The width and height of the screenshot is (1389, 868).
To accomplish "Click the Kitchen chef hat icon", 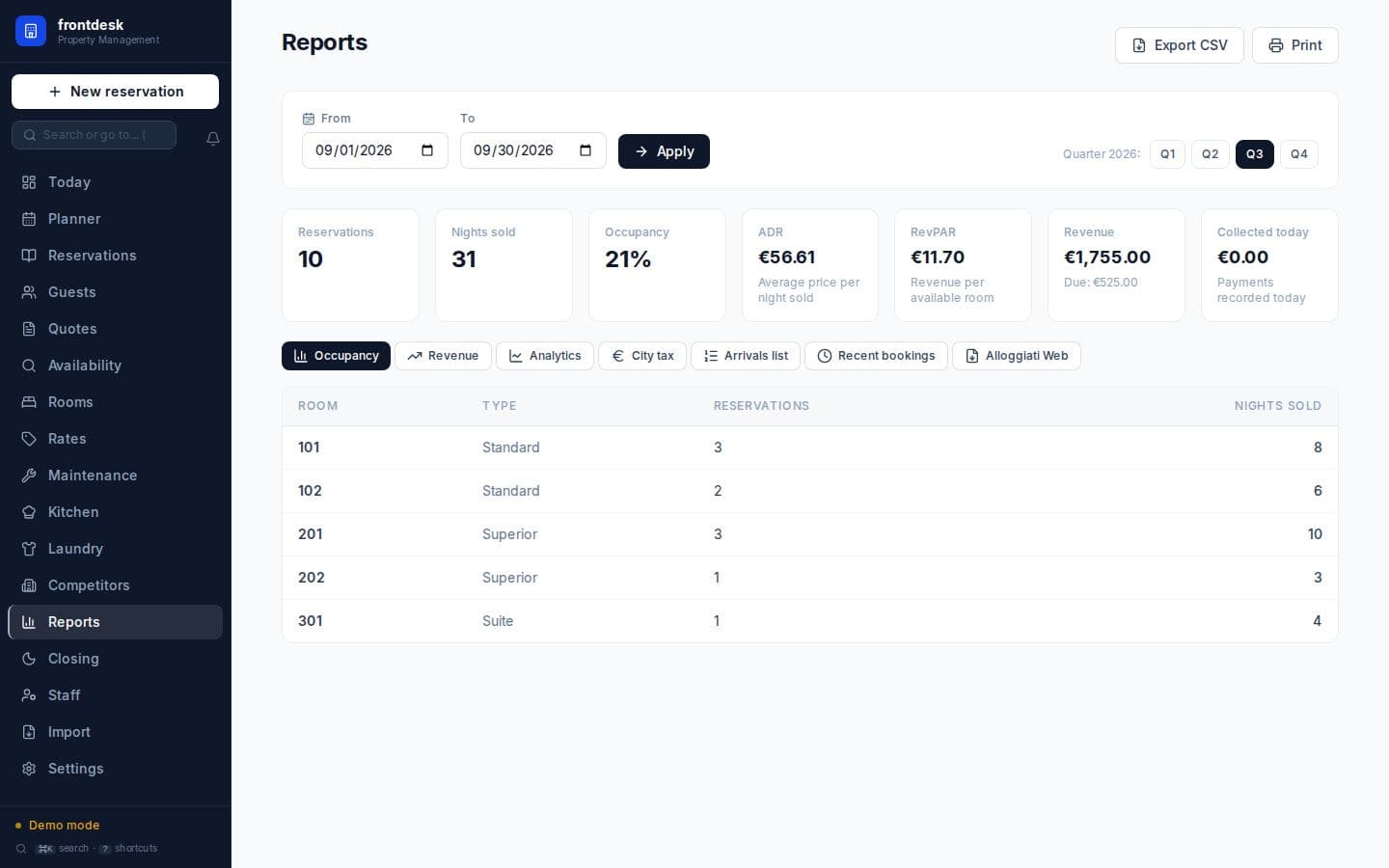I will [29, 512].
